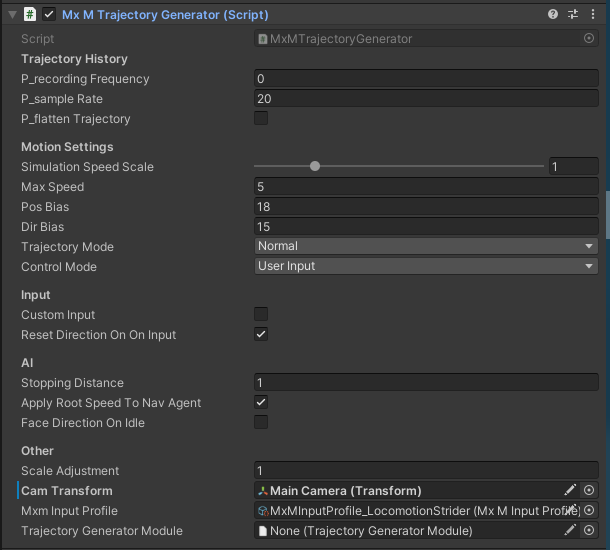The height and width of the screenshot is (550, 610).
Task: Collapse the Mx M Trajectory Generator foldout
Action: [x=12, y=15]
